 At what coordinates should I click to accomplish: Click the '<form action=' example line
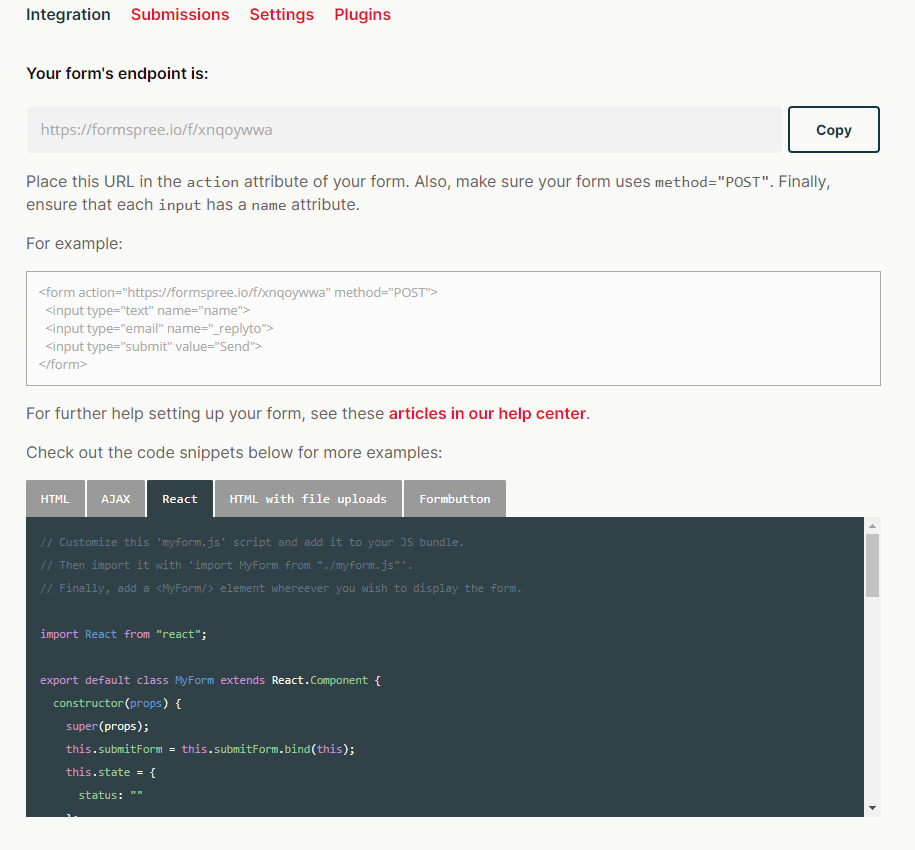(x=238, y=292)
